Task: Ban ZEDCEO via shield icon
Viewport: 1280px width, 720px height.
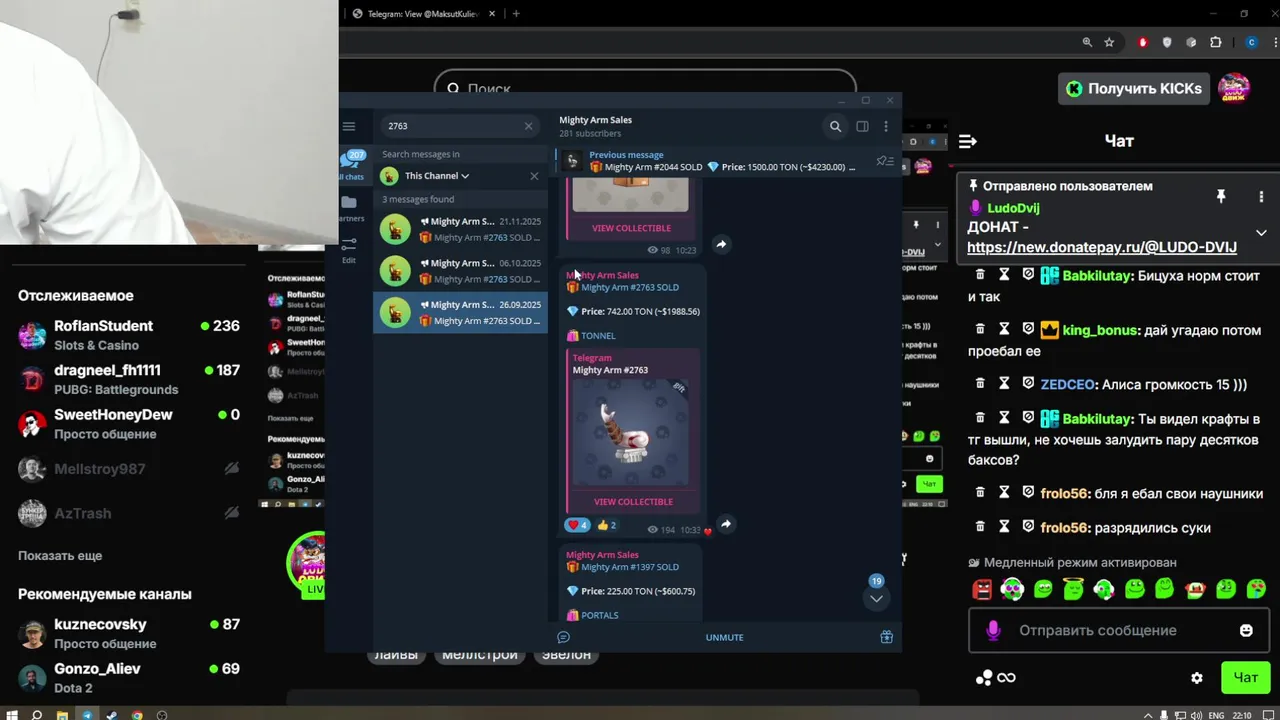Action: [1028, 384]
